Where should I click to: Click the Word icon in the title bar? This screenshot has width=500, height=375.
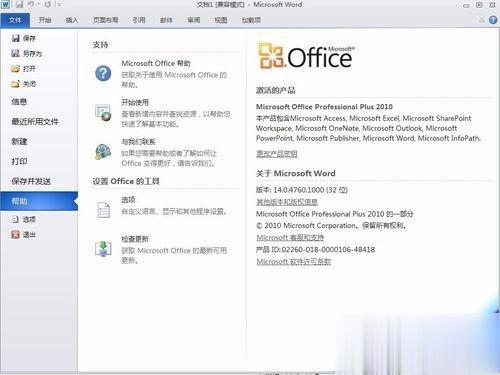coord(5,5)
